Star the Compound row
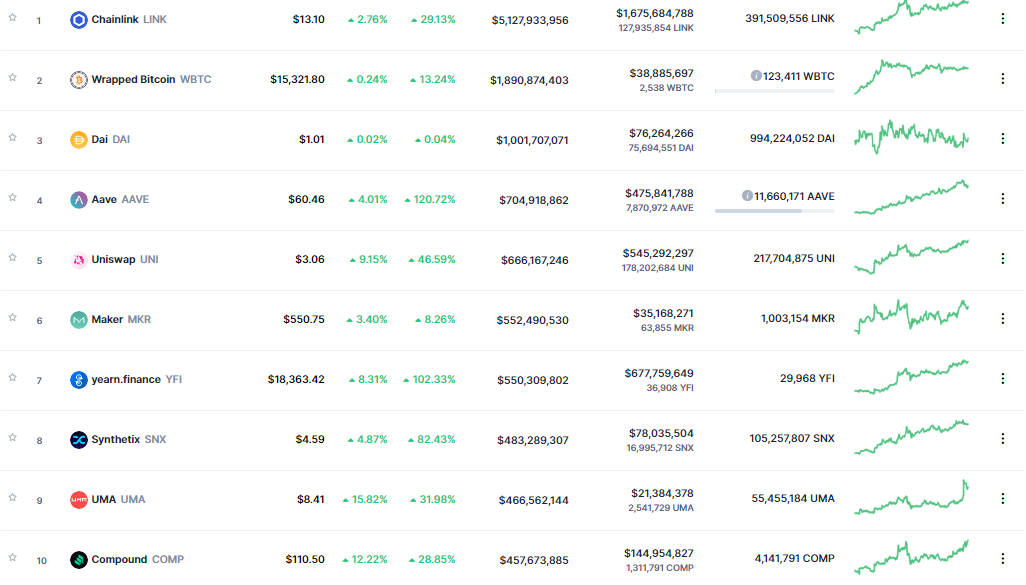The image size is (1026, 585). point(12,558)
